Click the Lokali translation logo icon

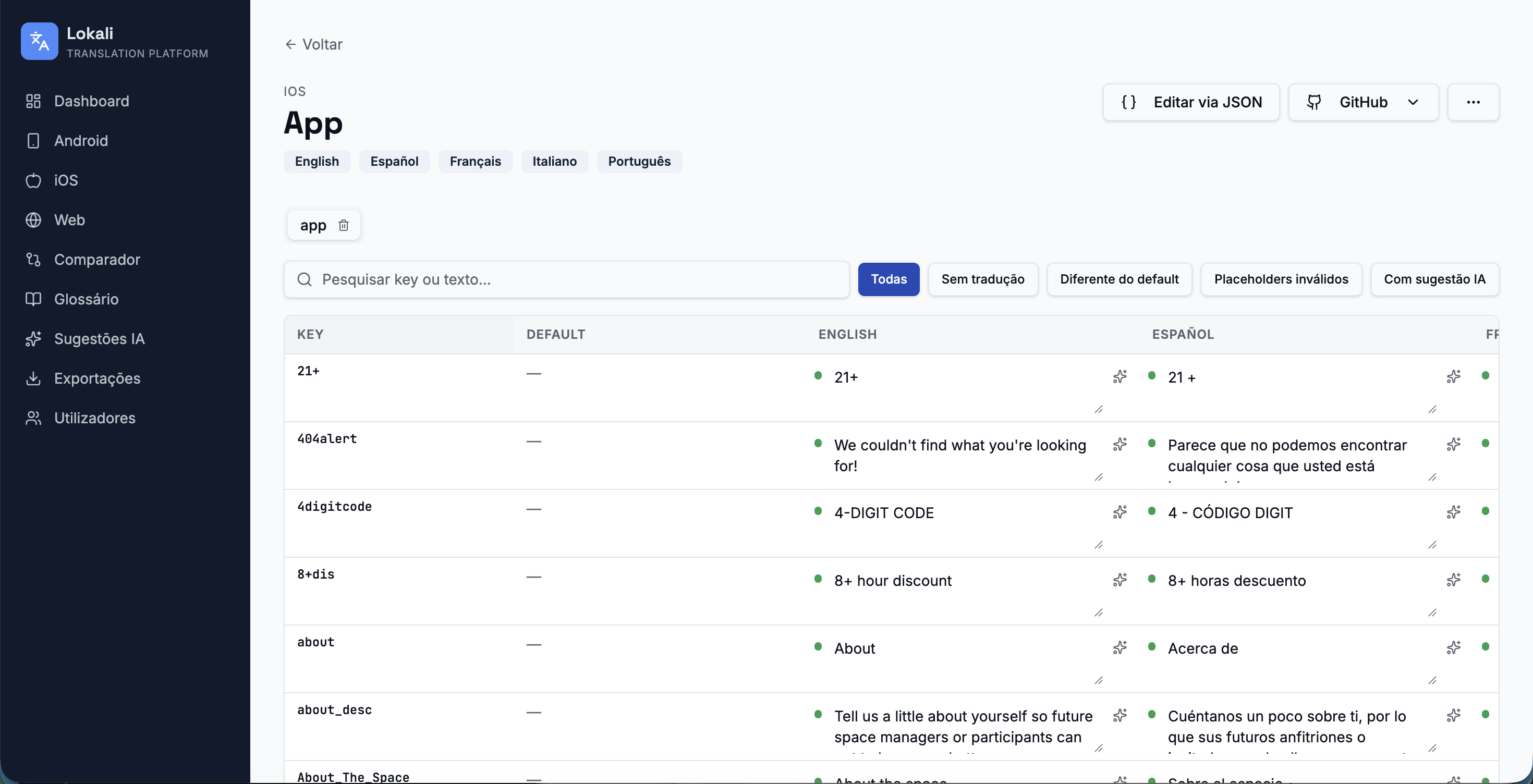(39, 41)
